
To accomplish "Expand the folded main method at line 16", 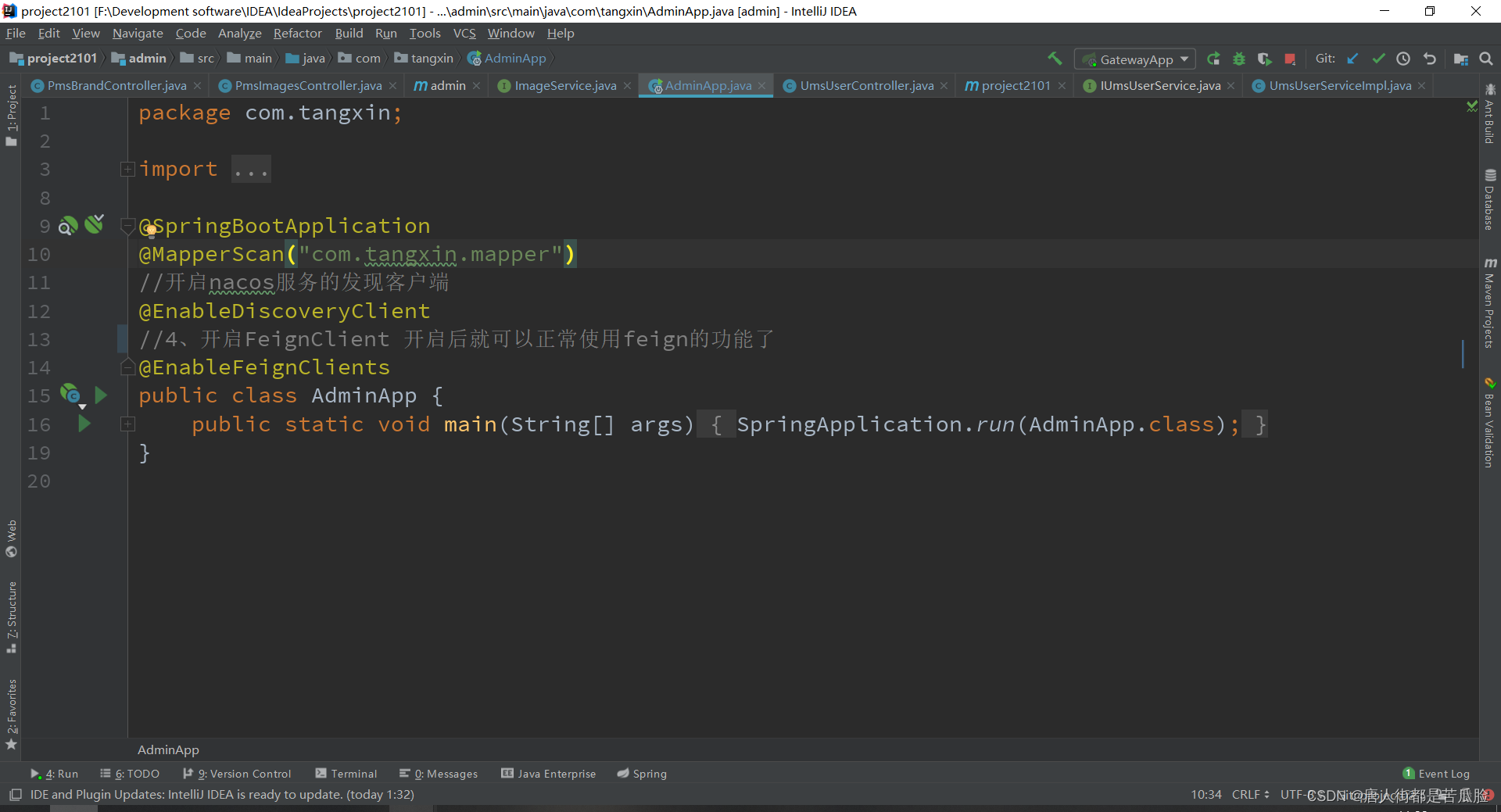I will pyautogui.click(x=127, y=424).
